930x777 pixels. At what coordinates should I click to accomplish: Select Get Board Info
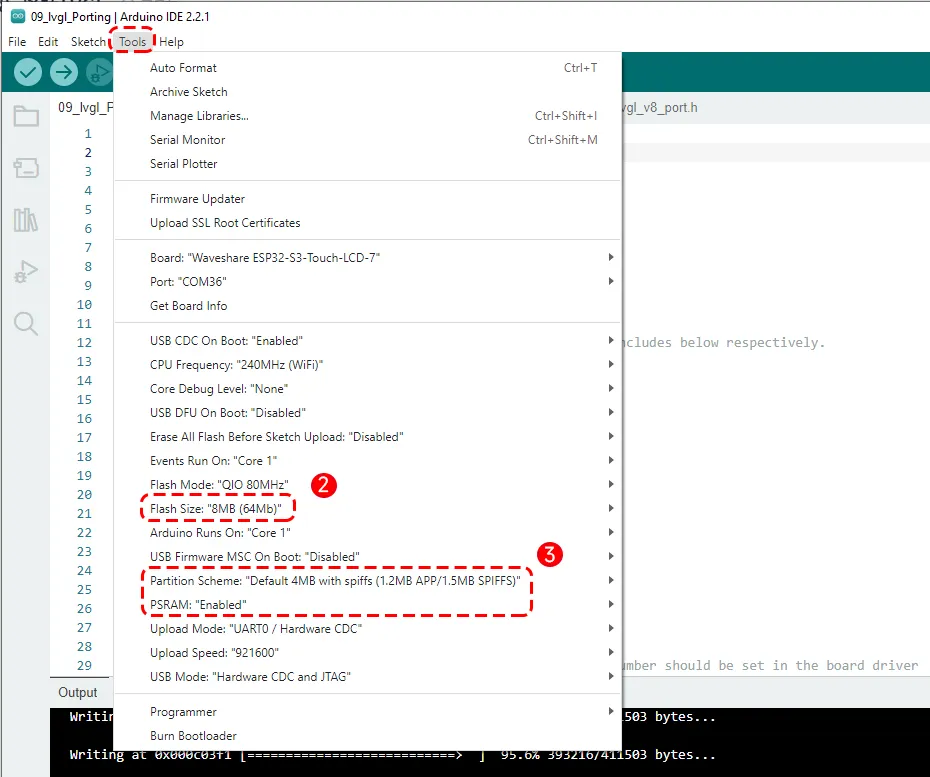tap(188, 306)
